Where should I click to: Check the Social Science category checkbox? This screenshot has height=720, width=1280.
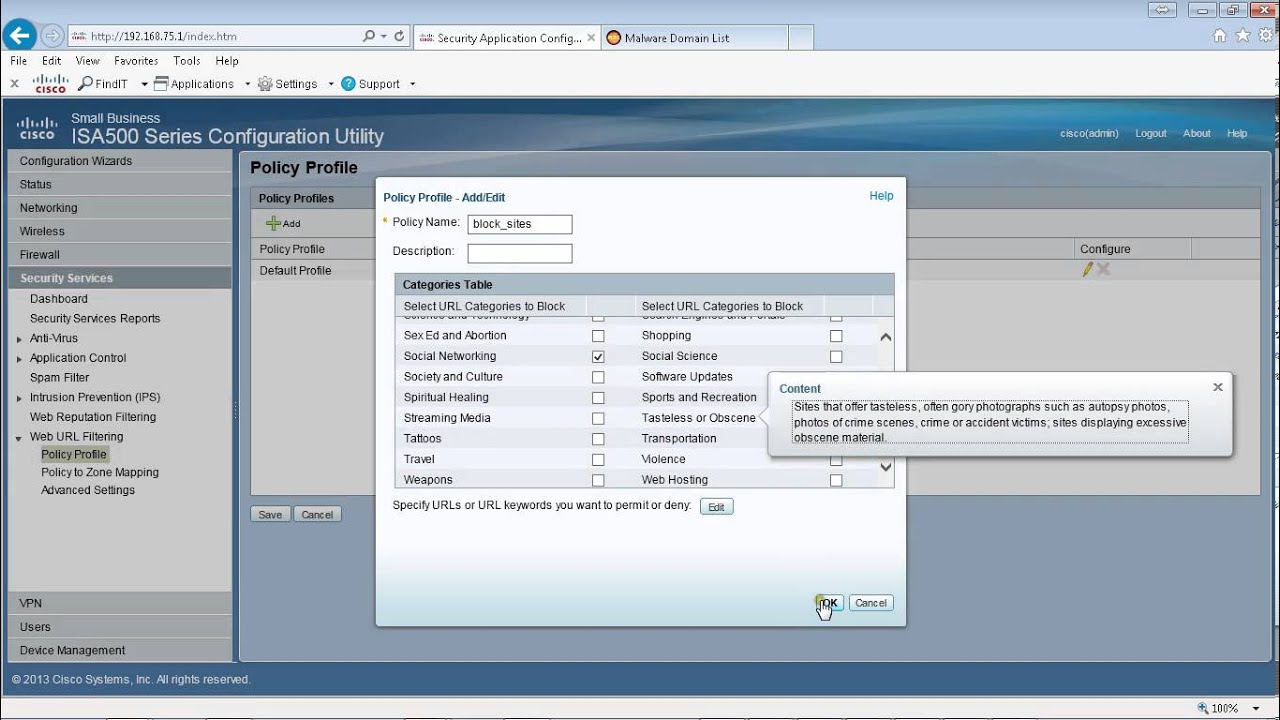(836, 356)
